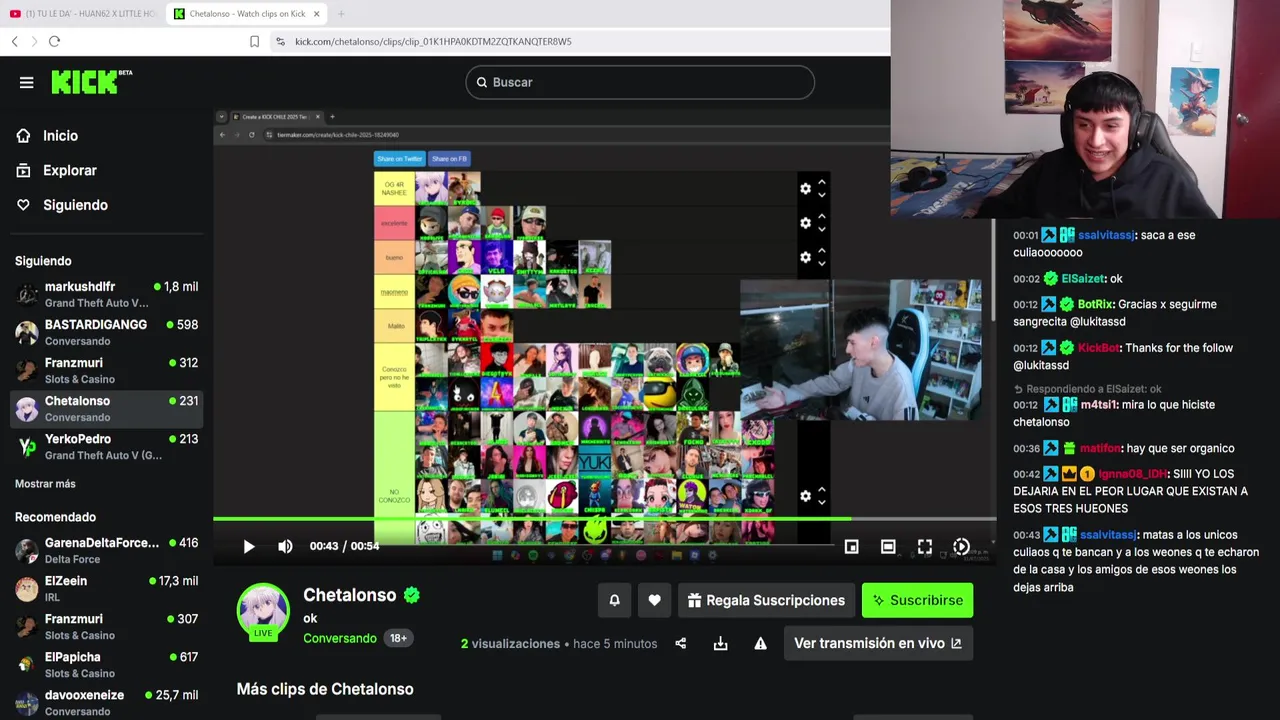Open ElZeein recommended channel
Screen dimensions: 1280x720
coord(107,588)
